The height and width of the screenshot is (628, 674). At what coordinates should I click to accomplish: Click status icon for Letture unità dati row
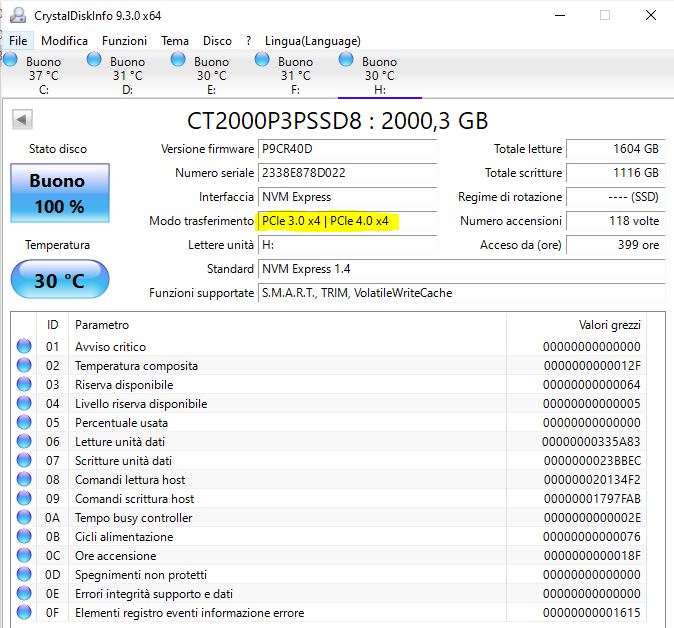(x=24, y=441)
